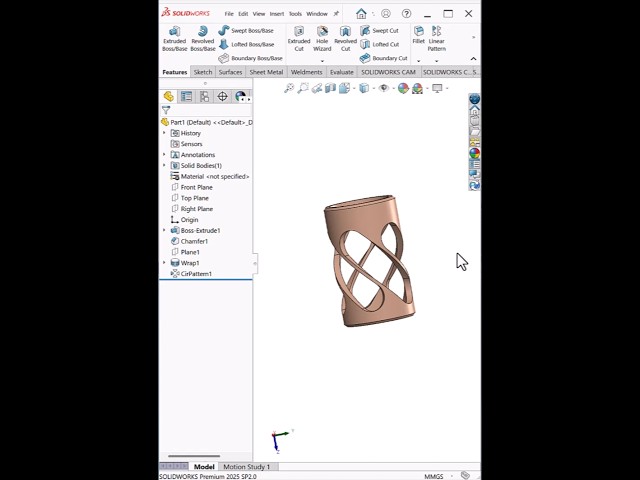
Task: Choose Boundary Boss/Base feature
Action: coord(251,58)
